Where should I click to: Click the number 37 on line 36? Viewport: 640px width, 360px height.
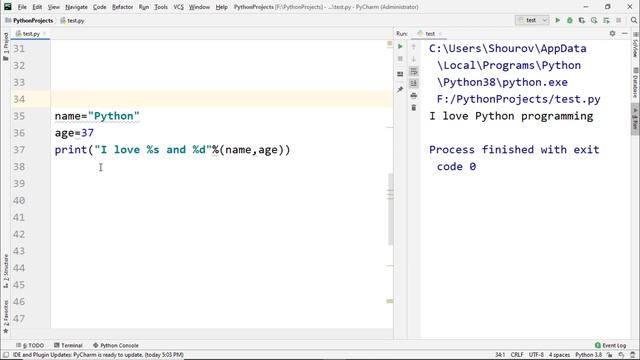(87, 133)
